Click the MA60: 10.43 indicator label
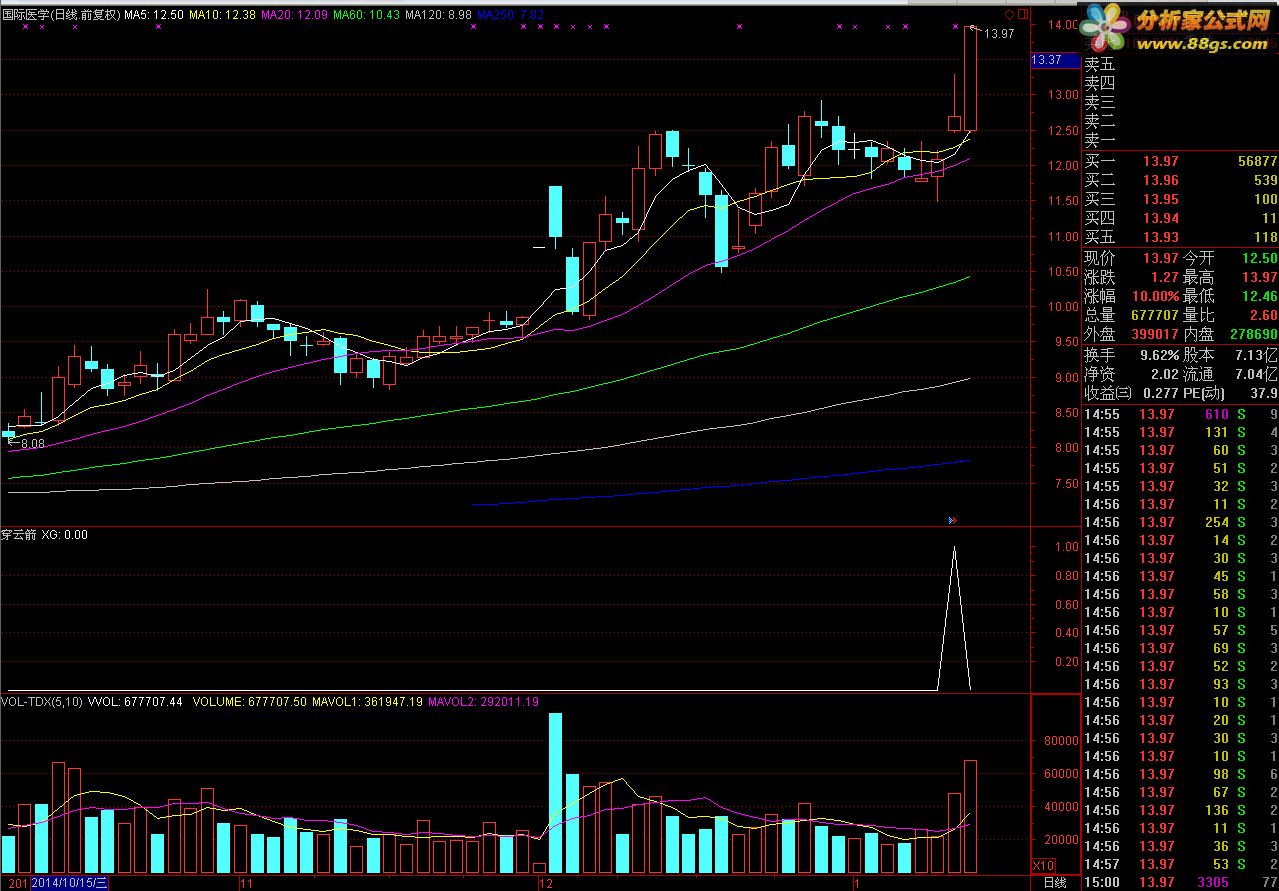Viewport: 1279px width, 891px height. pyautogui.click(x=366, y=16)
